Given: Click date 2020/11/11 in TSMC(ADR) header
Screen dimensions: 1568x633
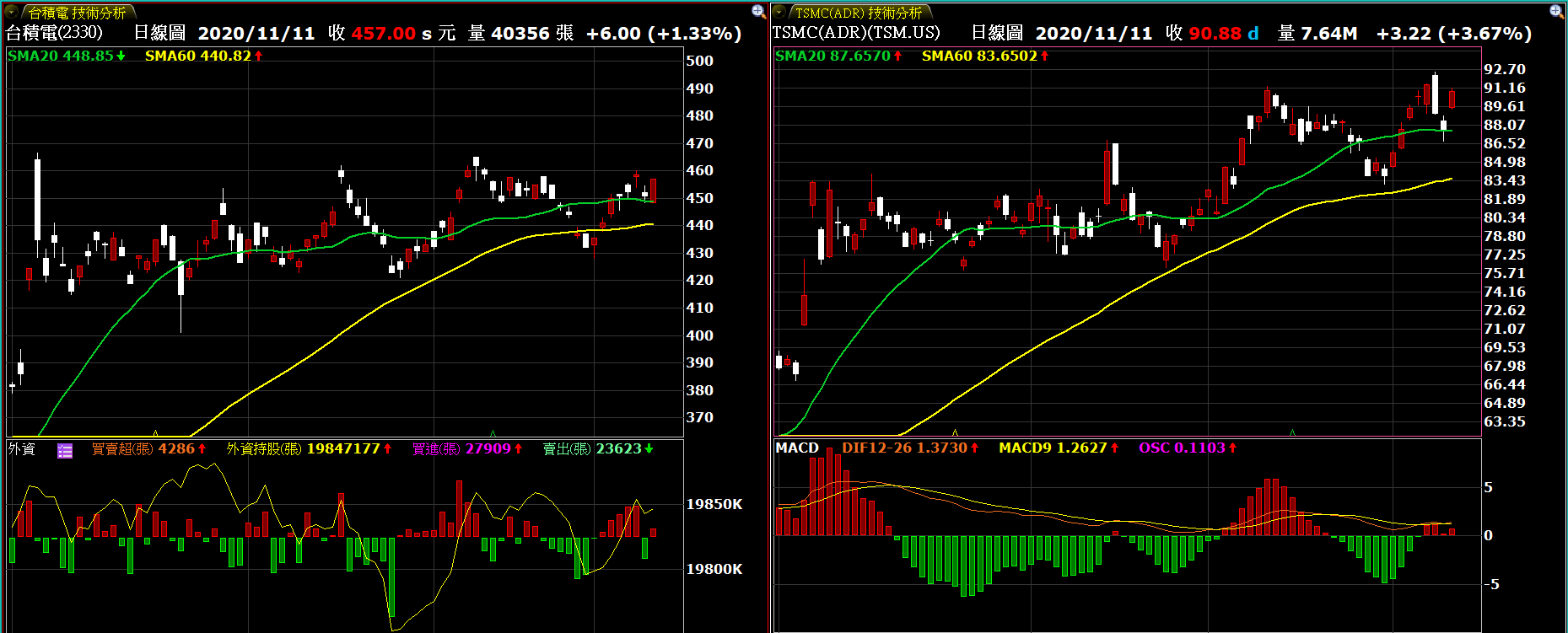Looking at the screenshot, I should pos(1094,33).
